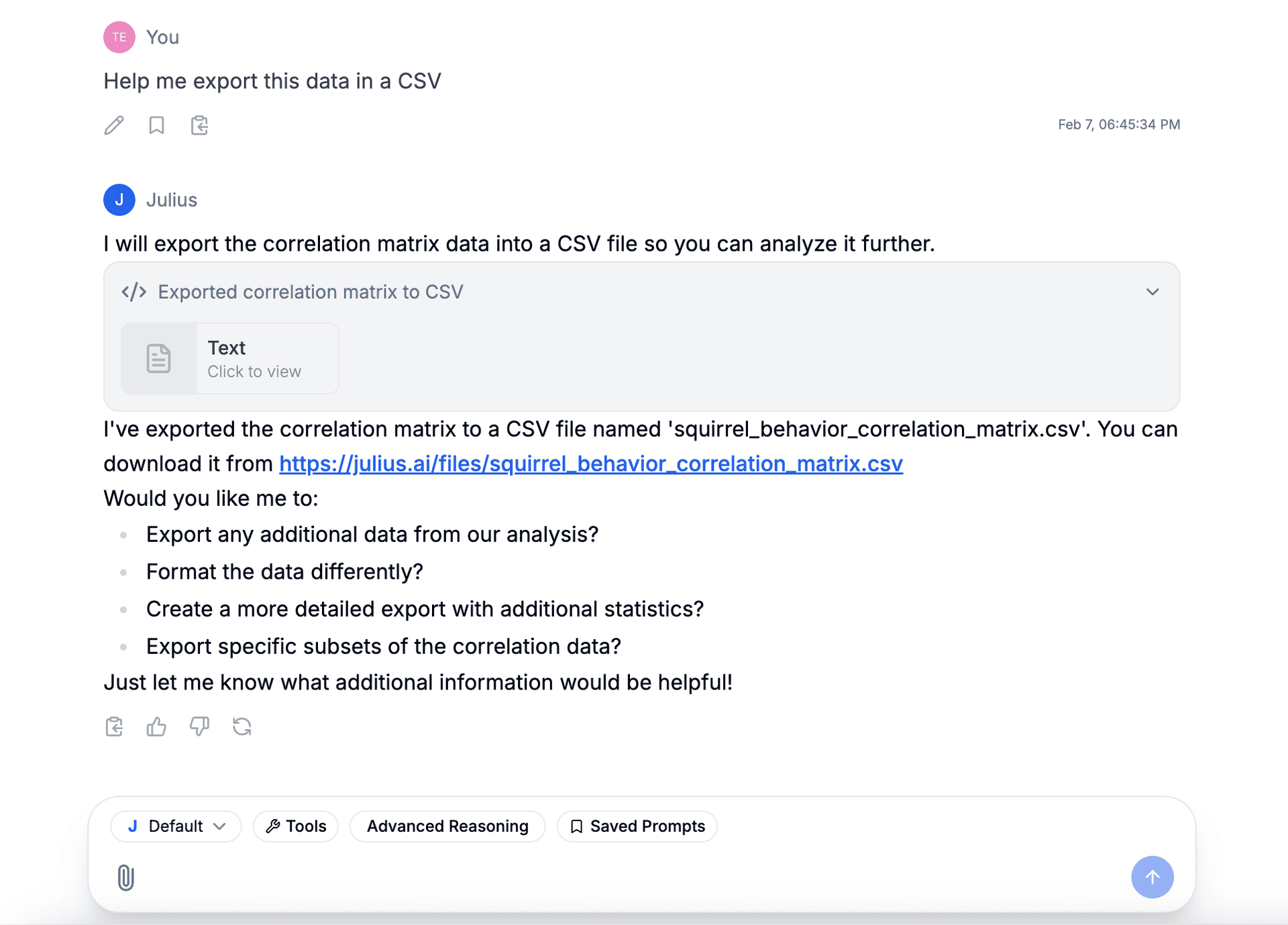Expand the chevron next to Default

click(x=220, y=826)
